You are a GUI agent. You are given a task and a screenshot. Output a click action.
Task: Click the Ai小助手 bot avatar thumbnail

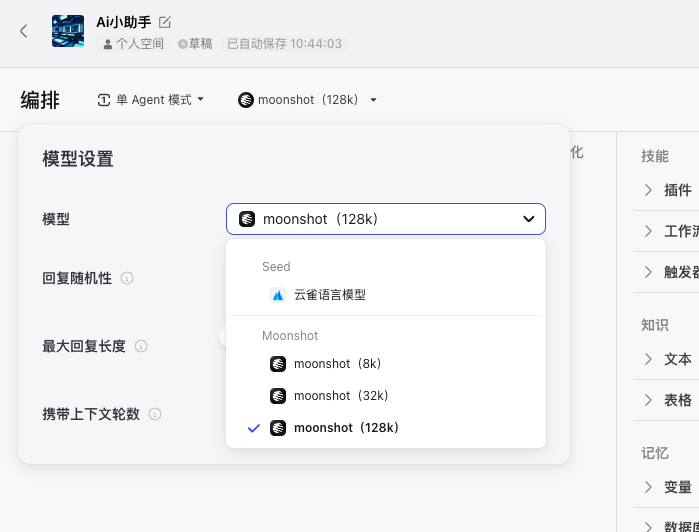[68, 31]
